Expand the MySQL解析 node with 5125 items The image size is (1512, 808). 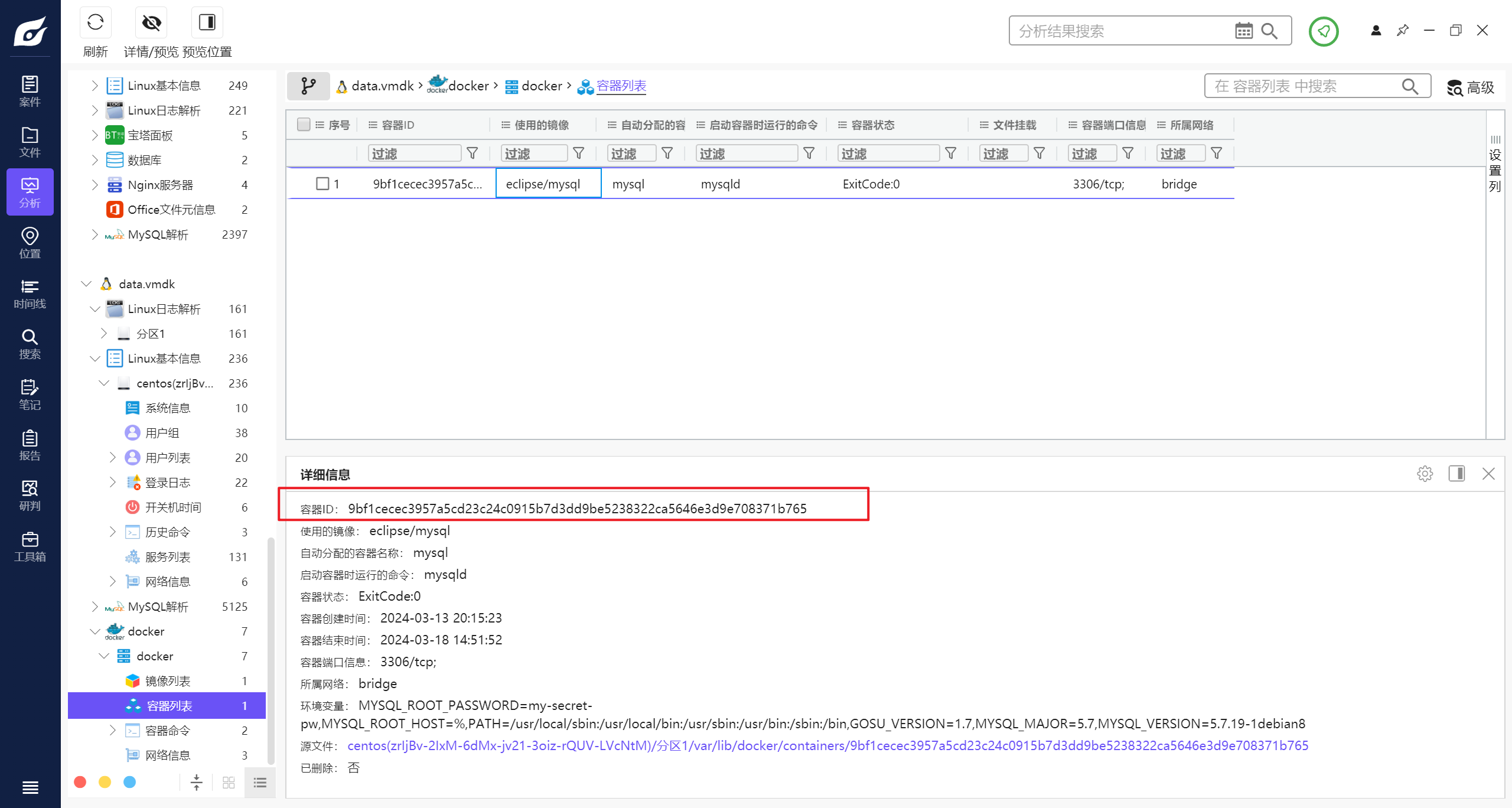click(x=95, y=607)
